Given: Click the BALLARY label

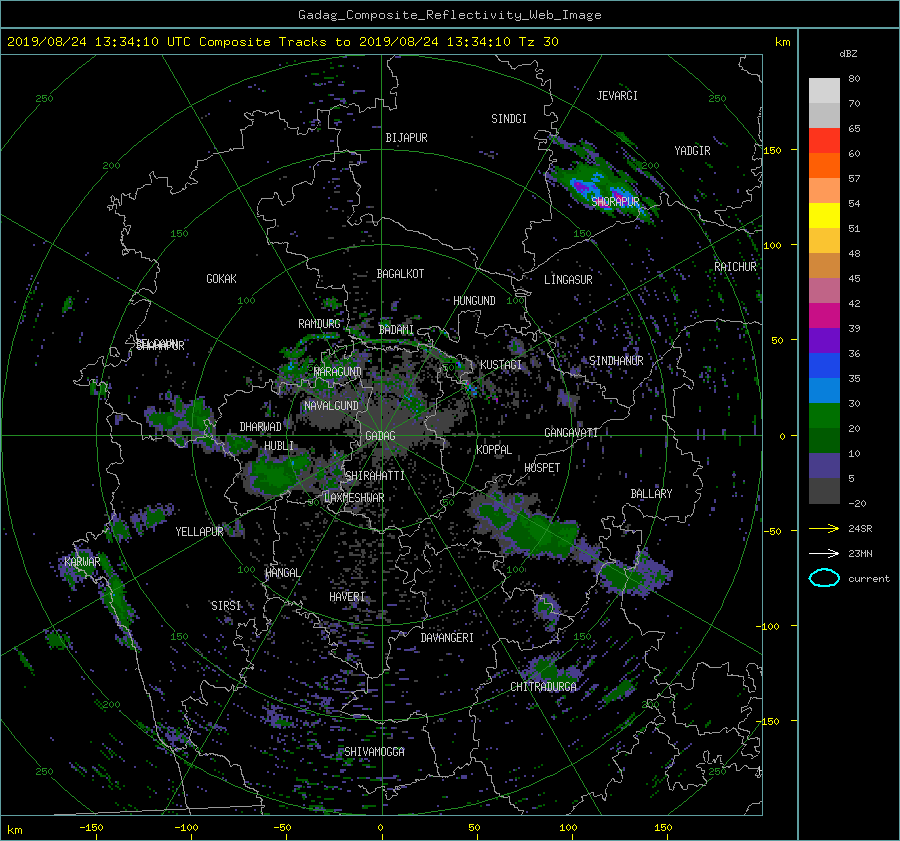Looking at the screenshot, I should 651,494.
